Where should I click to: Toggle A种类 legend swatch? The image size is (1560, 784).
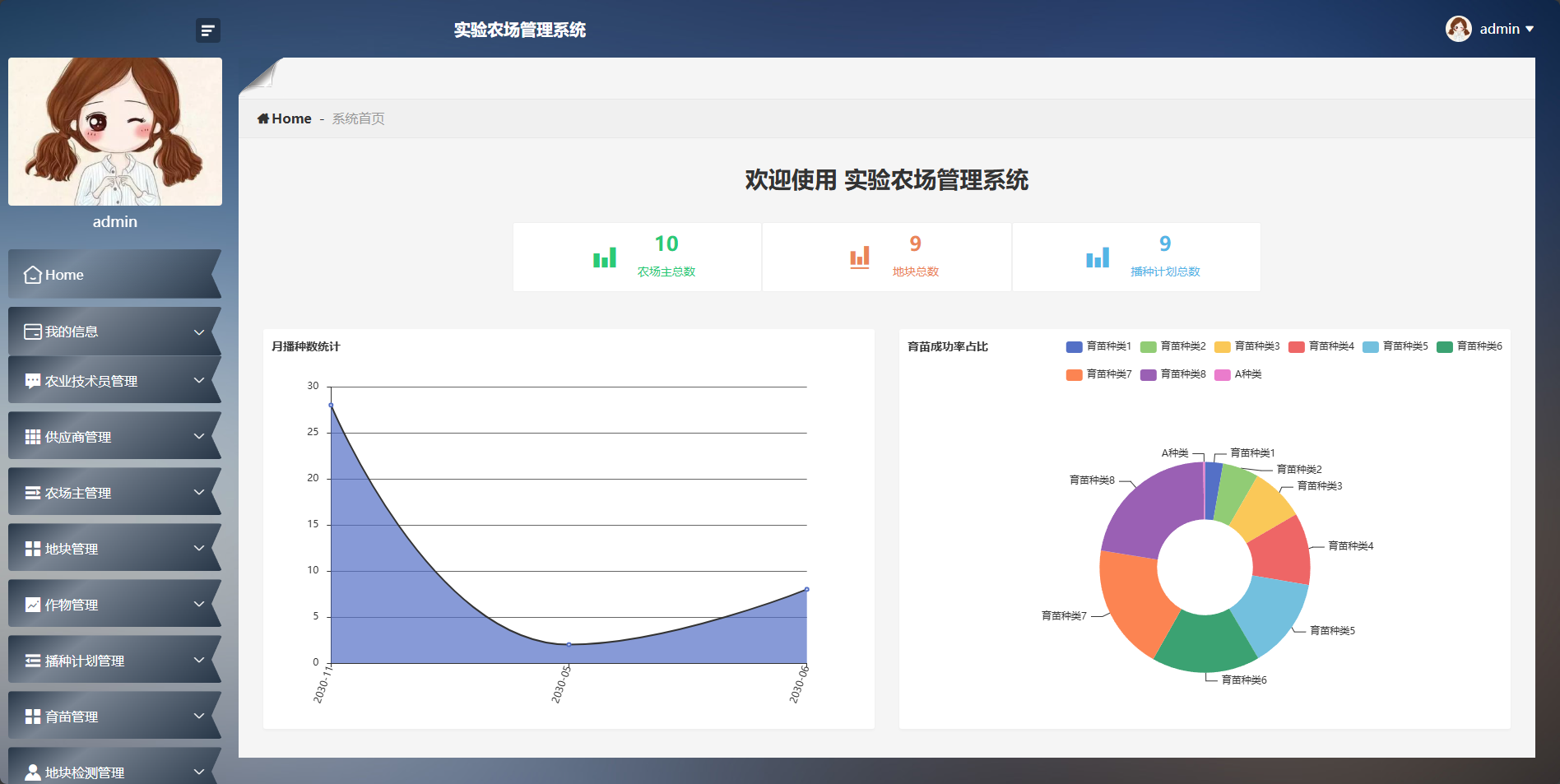tap(1222, 374)
